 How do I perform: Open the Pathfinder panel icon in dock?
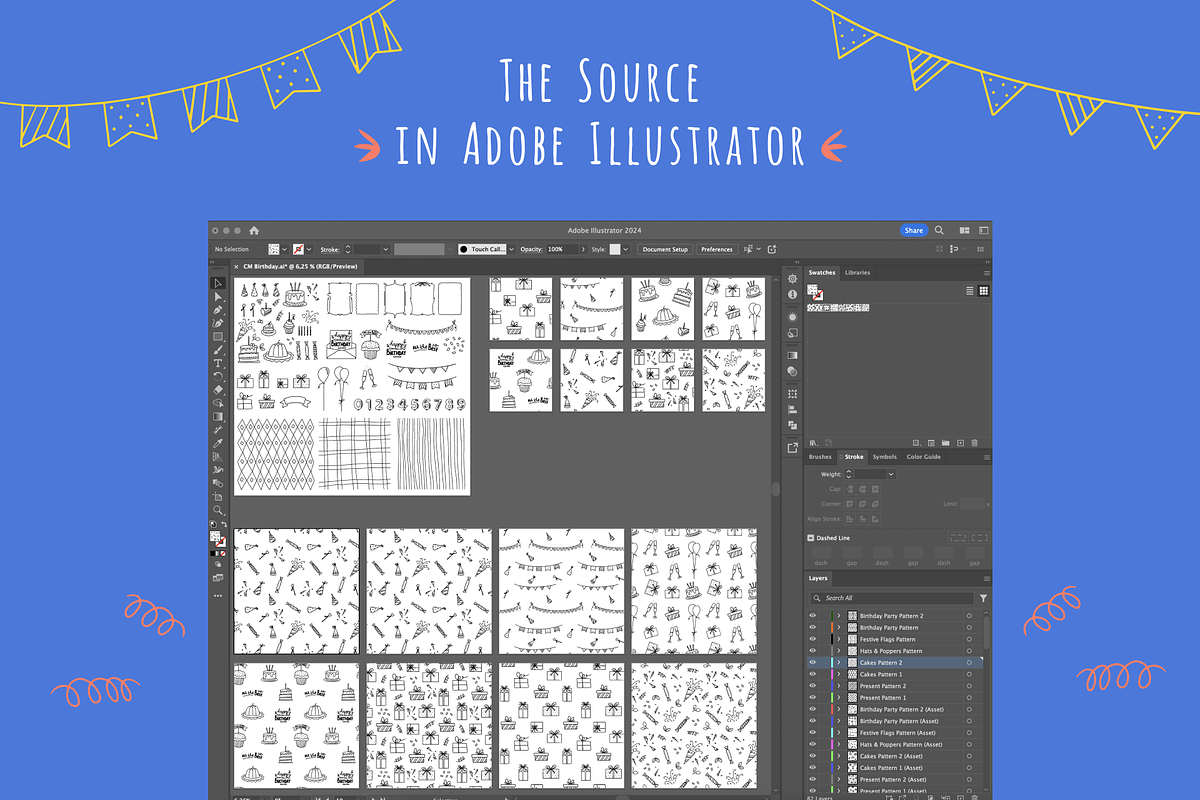coord(793,425)
